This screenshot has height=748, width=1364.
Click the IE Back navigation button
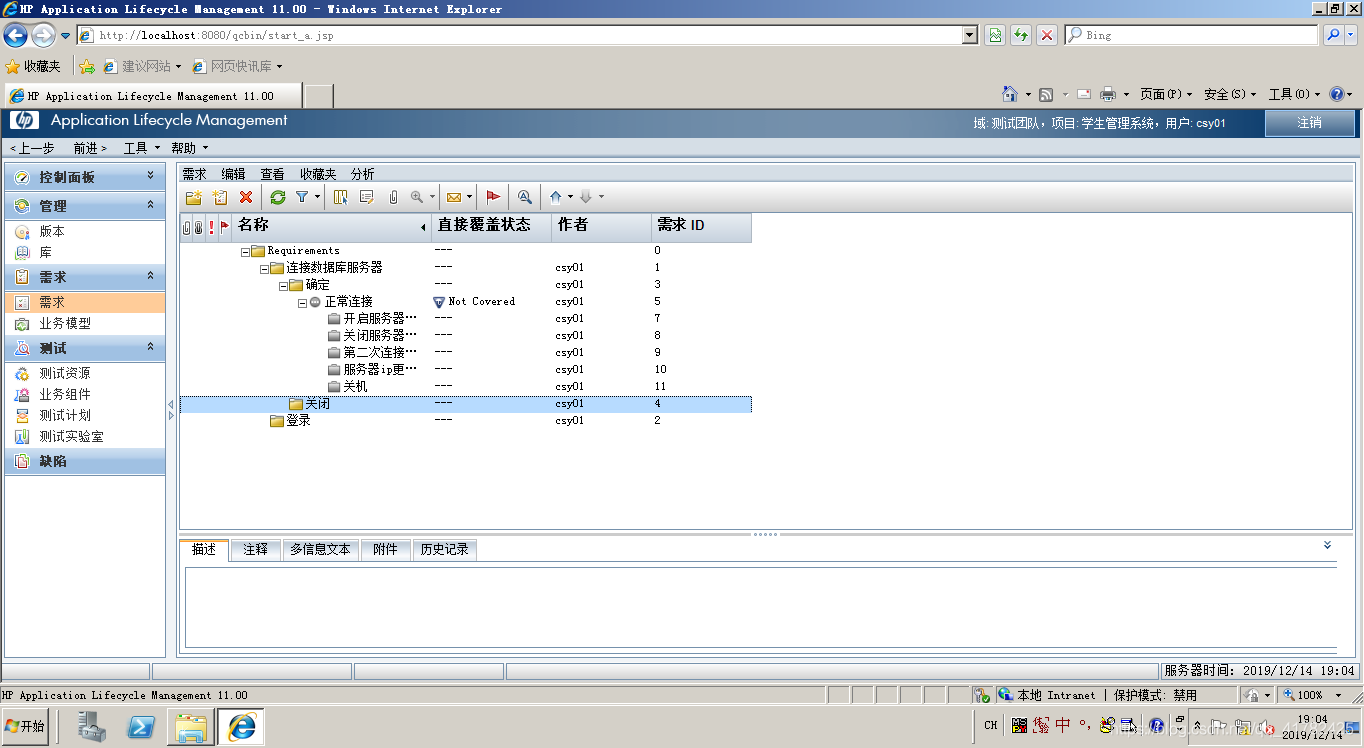(x=15, y=35)
